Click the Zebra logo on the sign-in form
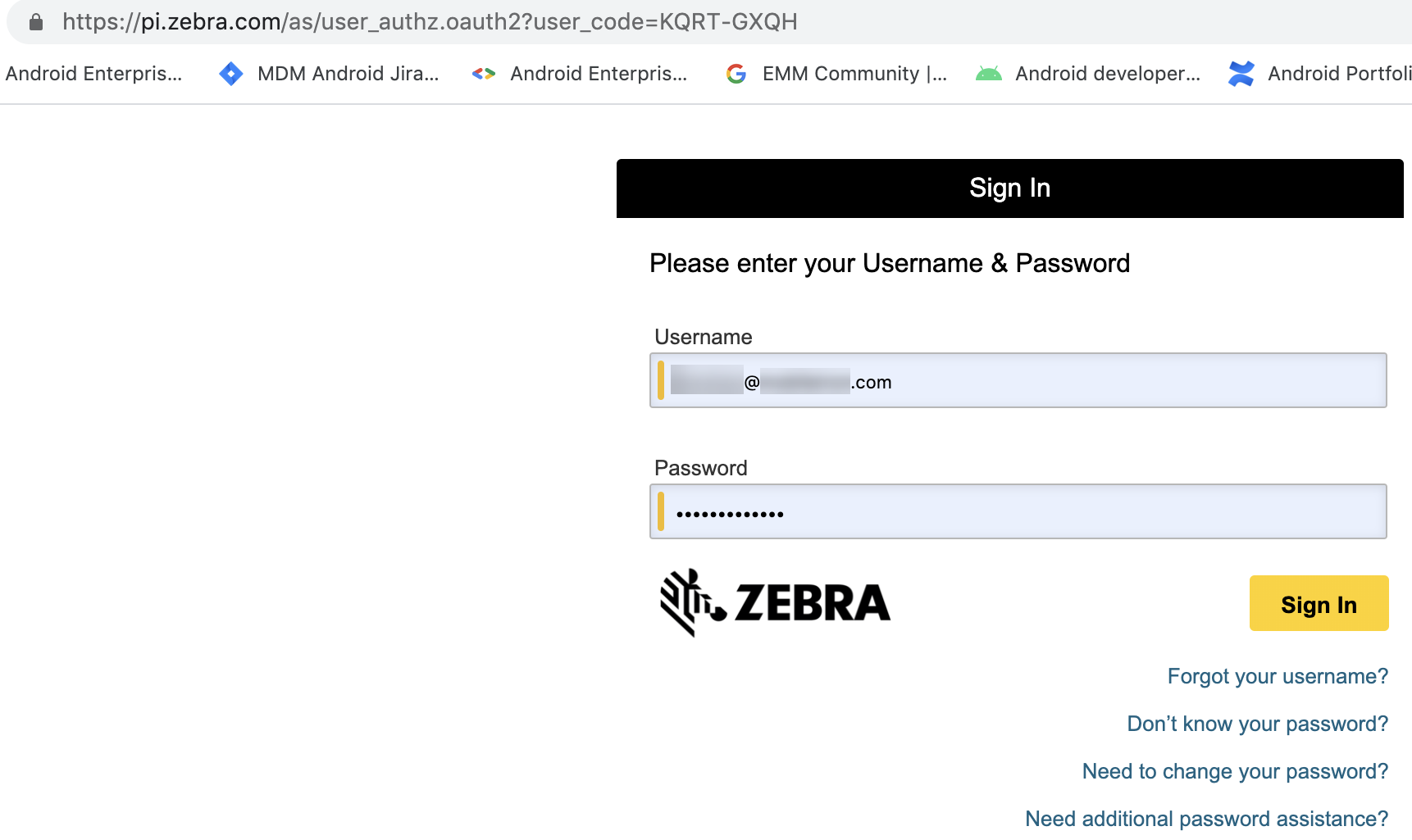Image resolution: width=1412 pixels, height=840 pixels. pyautogui.click(x=775, y=602)
